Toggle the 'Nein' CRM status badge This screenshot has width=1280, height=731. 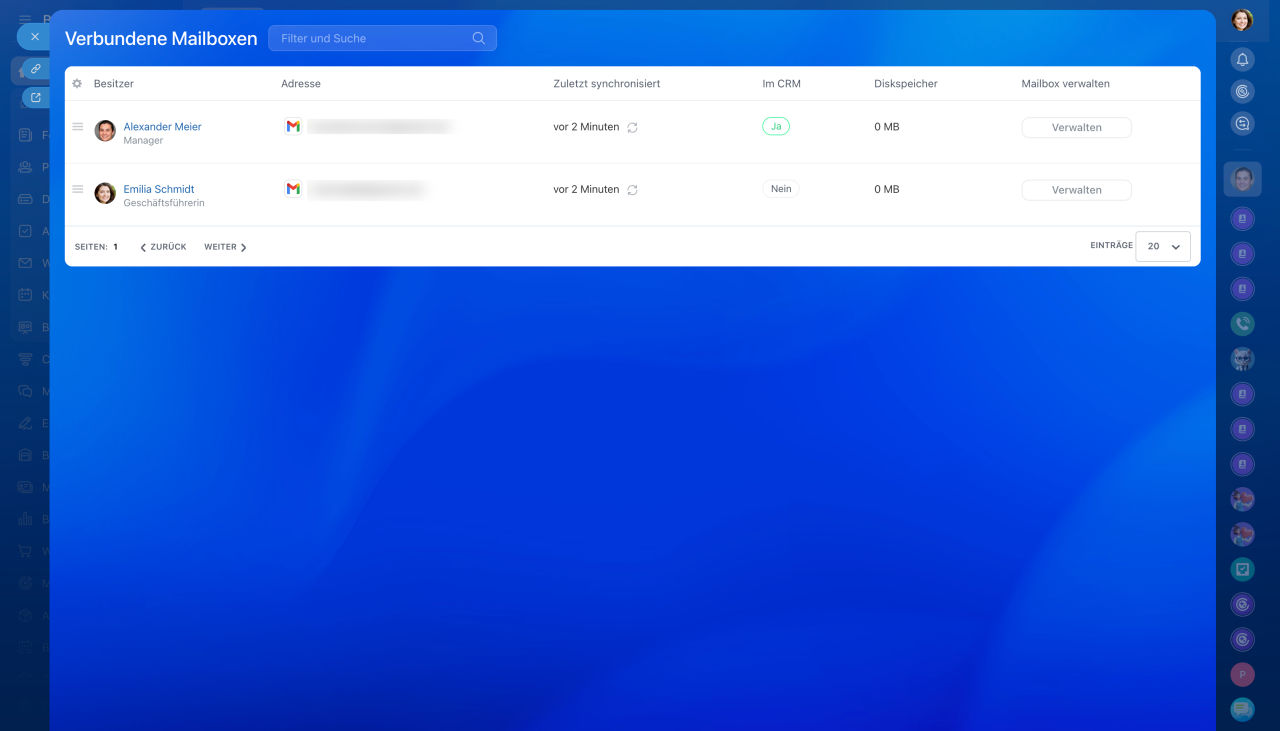point(781,189)
